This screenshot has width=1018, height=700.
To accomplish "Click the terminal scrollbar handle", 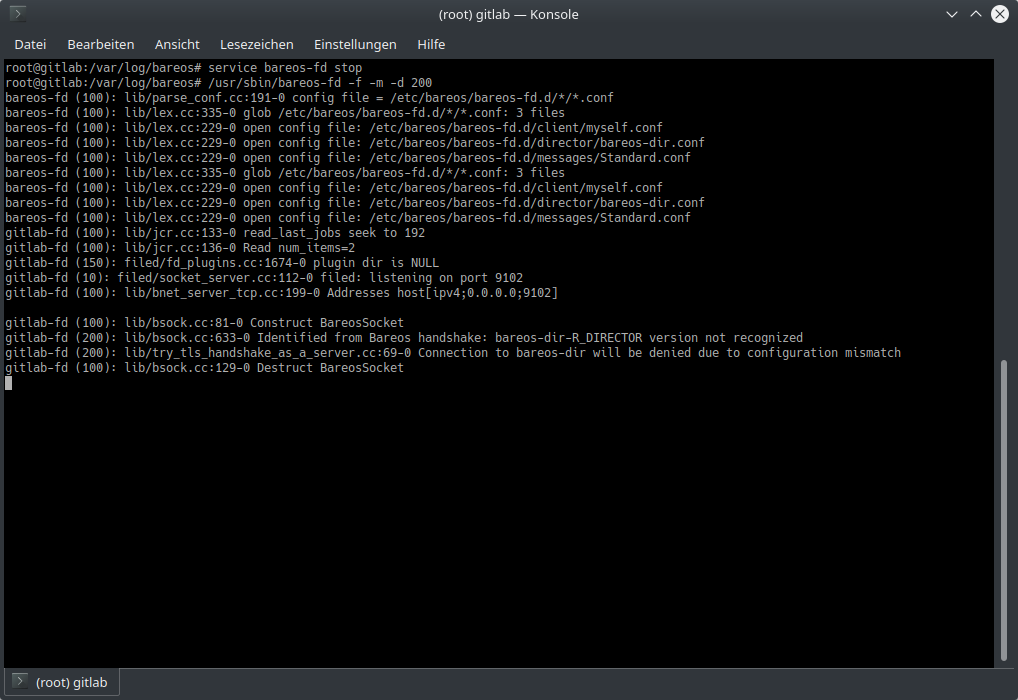I will coord(1005,510).
